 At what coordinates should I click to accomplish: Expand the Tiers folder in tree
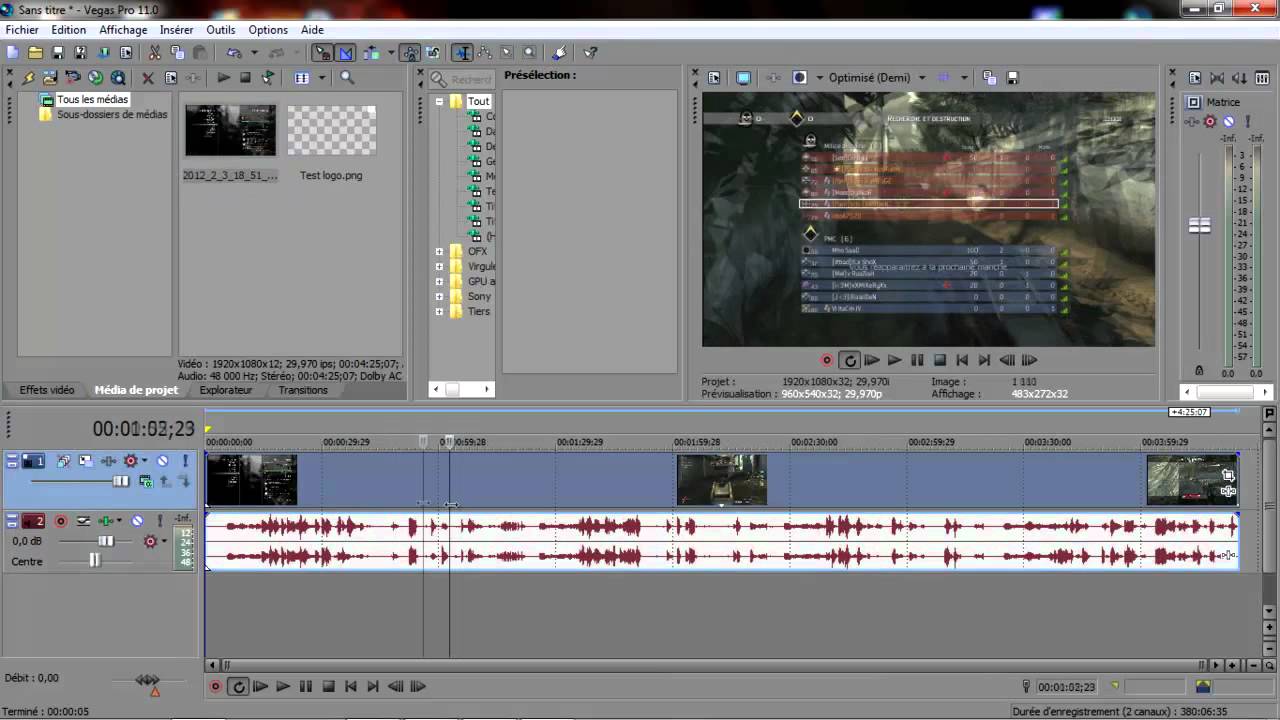click(x=439, y=311)
